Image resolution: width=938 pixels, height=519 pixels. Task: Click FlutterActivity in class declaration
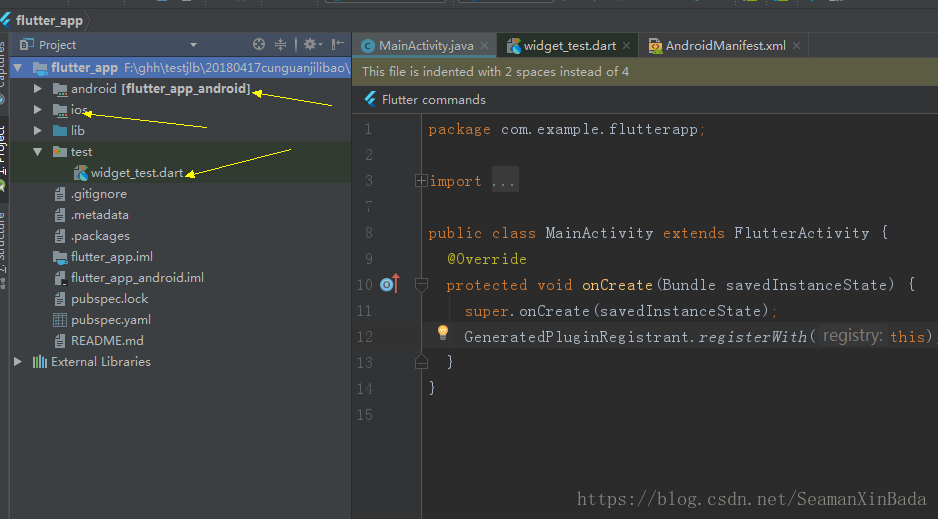point(802,233)
